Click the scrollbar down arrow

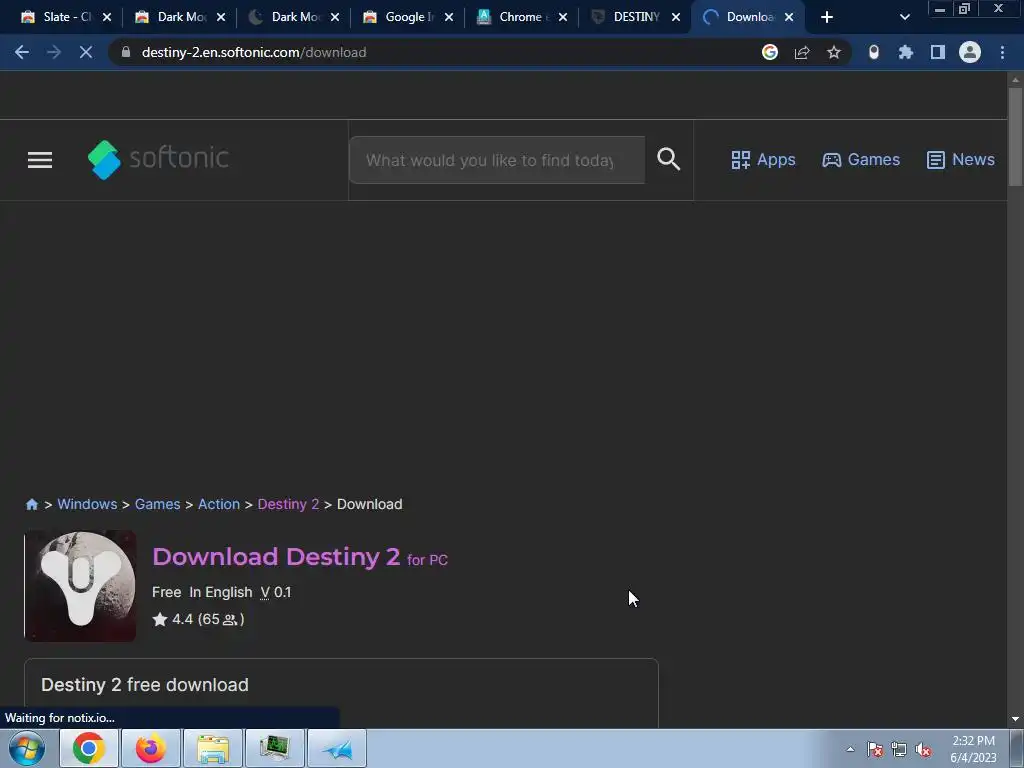1015,719
